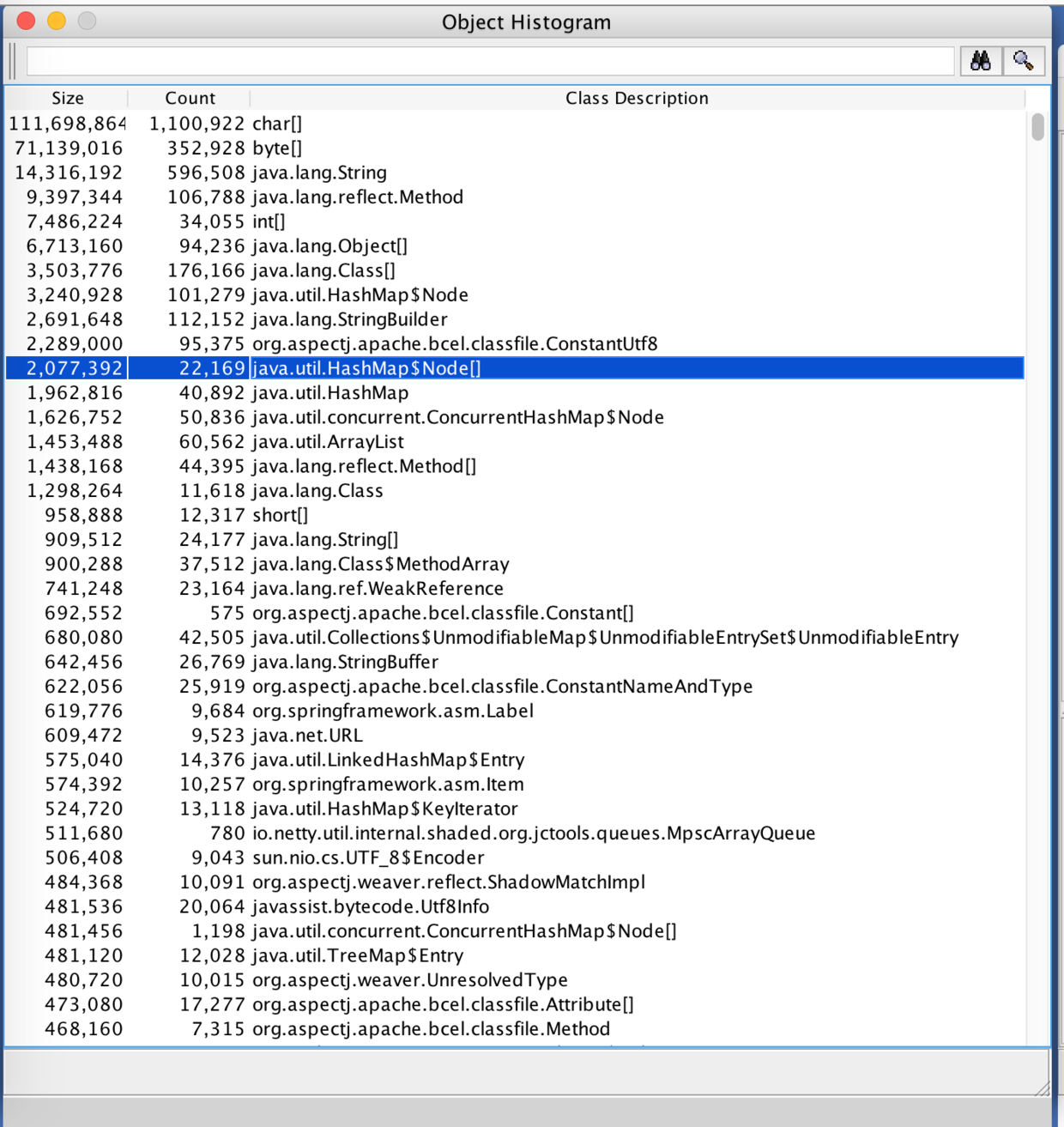Select the bcel.classfile.Method row
This screenshot has width=1064, height=1127.
point(515,1028)
